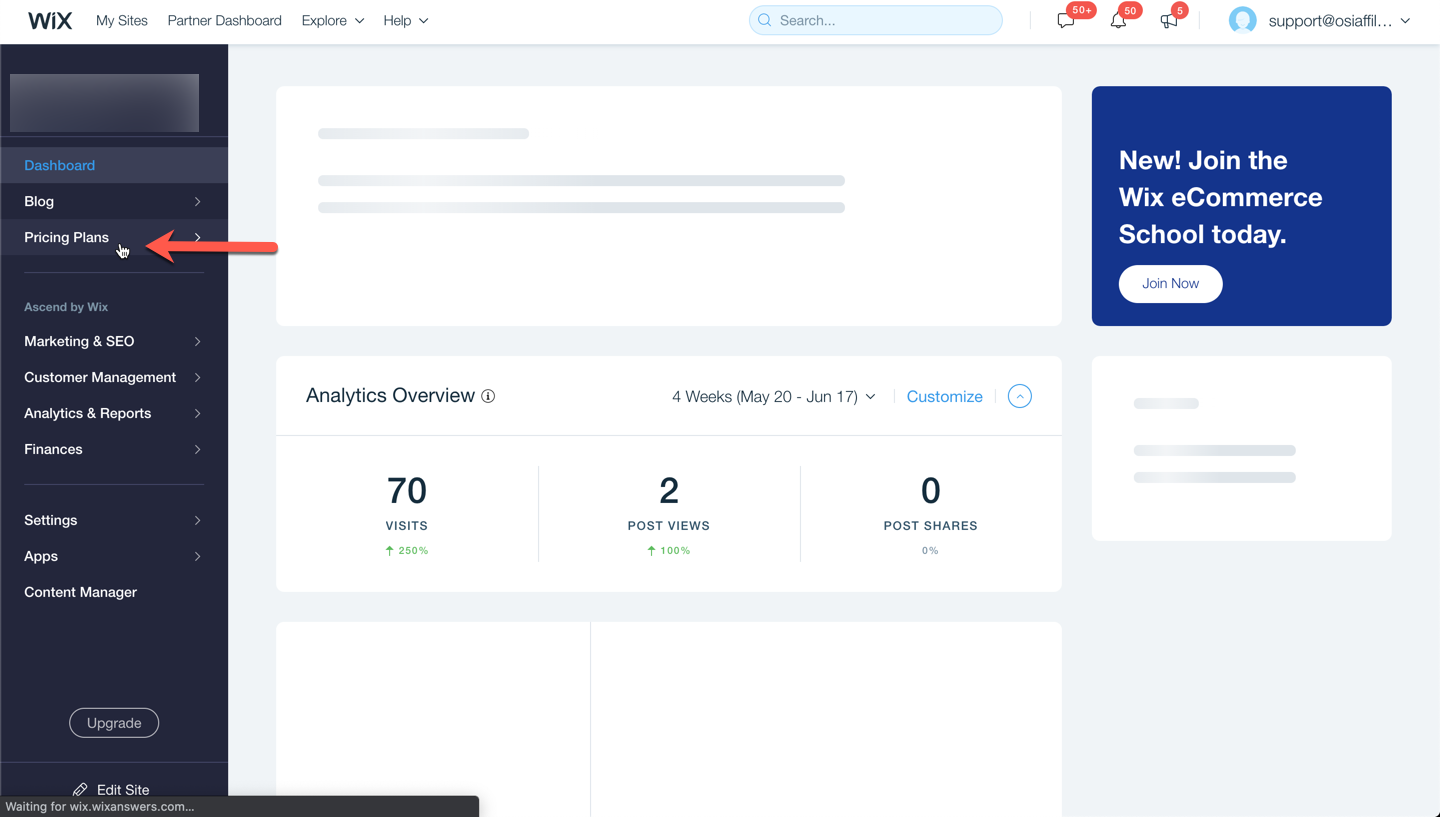Expand the Apps chevron
The image size is (1440, 817).
197,556
